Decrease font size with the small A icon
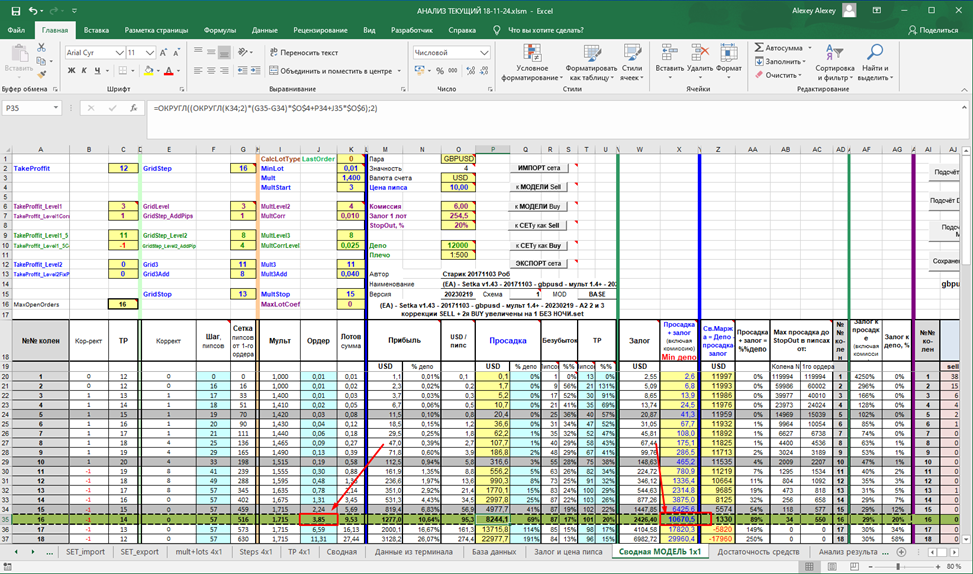The width and height of the screenshot is (973, 574). click(x=177, y=53)
